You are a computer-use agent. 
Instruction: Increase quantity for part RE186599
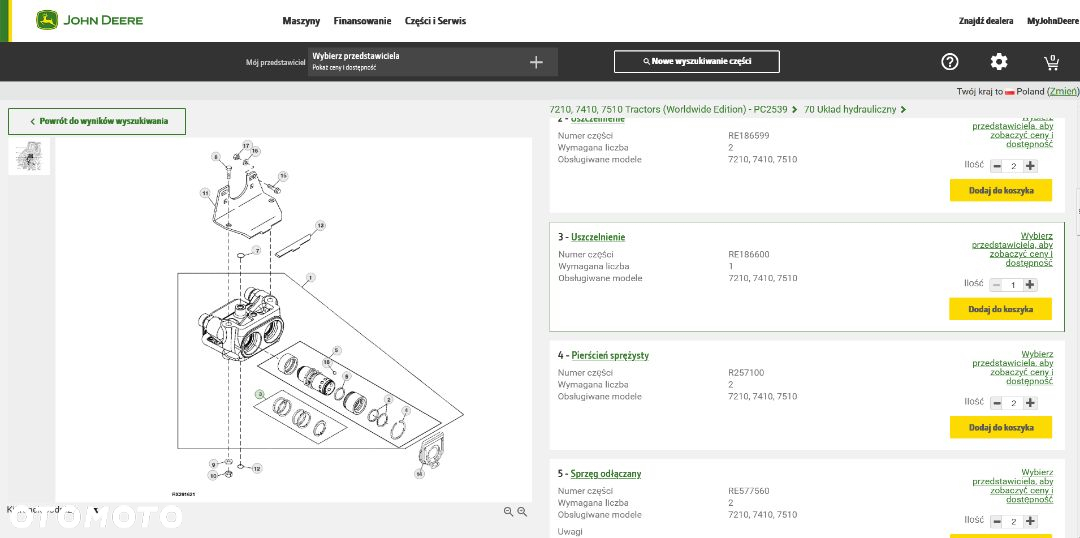pos(1030,166)
